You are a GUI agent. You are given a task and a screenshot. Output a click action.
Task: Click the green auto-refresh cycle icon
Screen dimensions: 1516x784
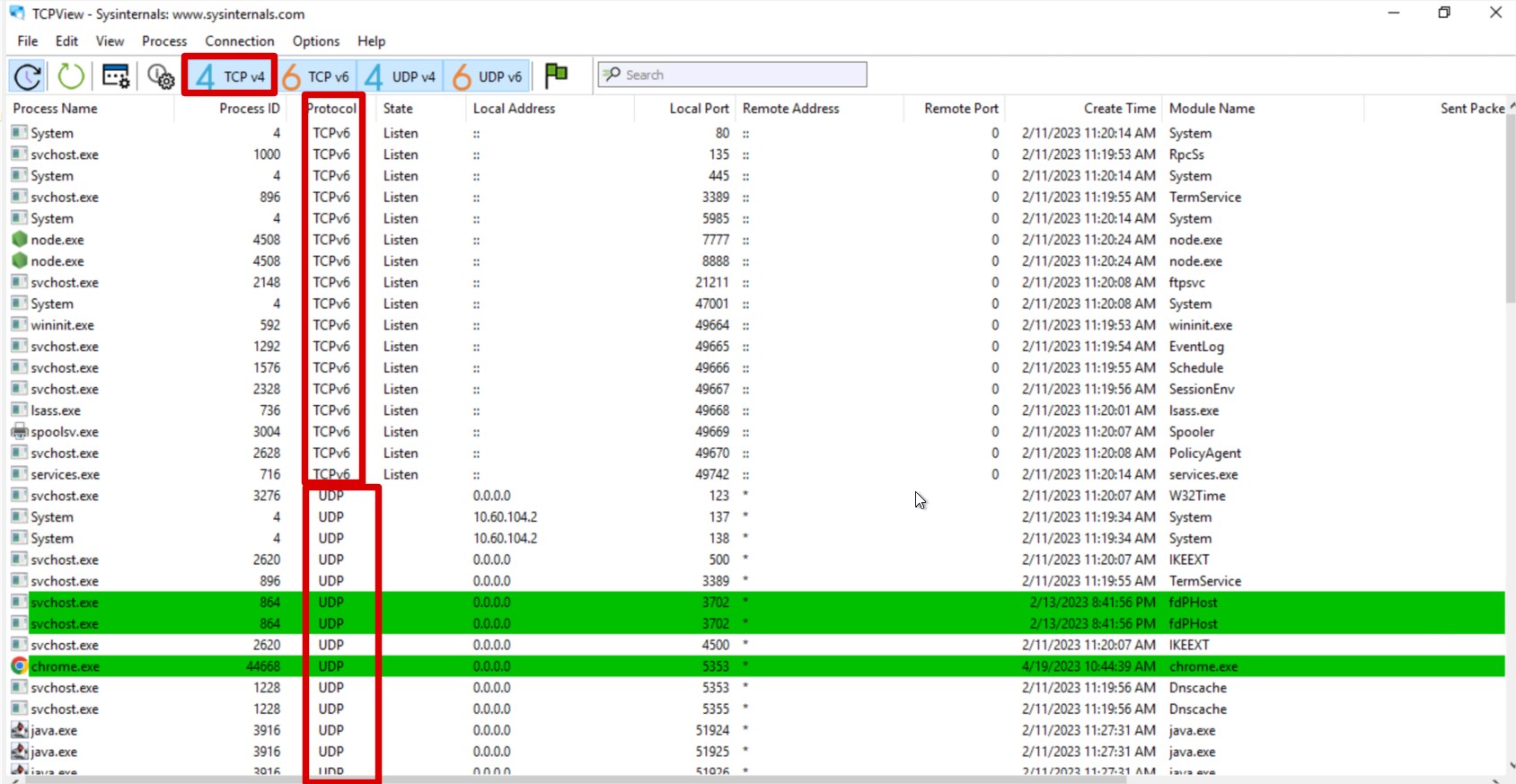click(x=71, y=76)
